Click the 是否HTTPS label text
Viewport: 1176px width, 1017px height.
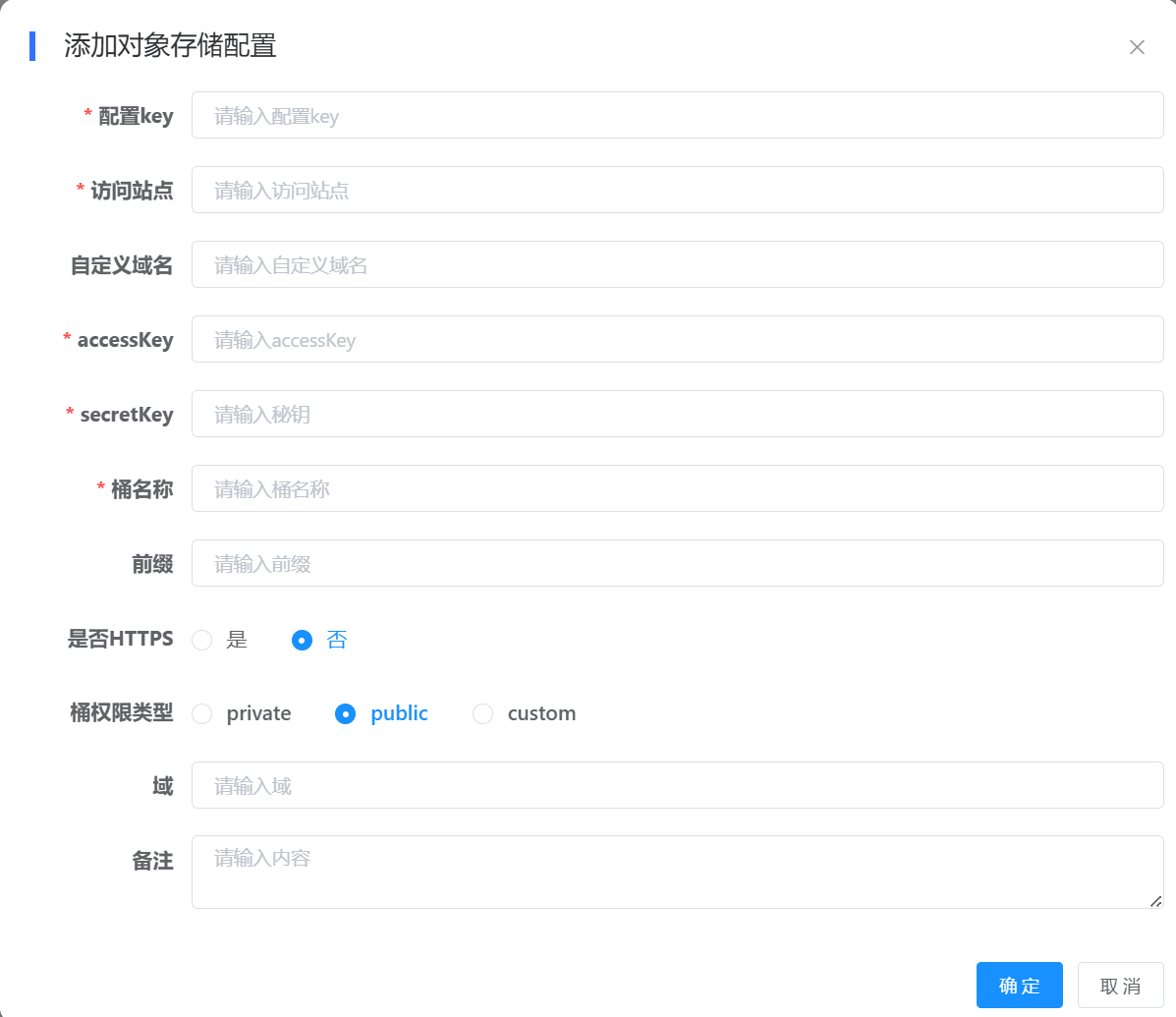pyautogui.click(x=120, y=639)
